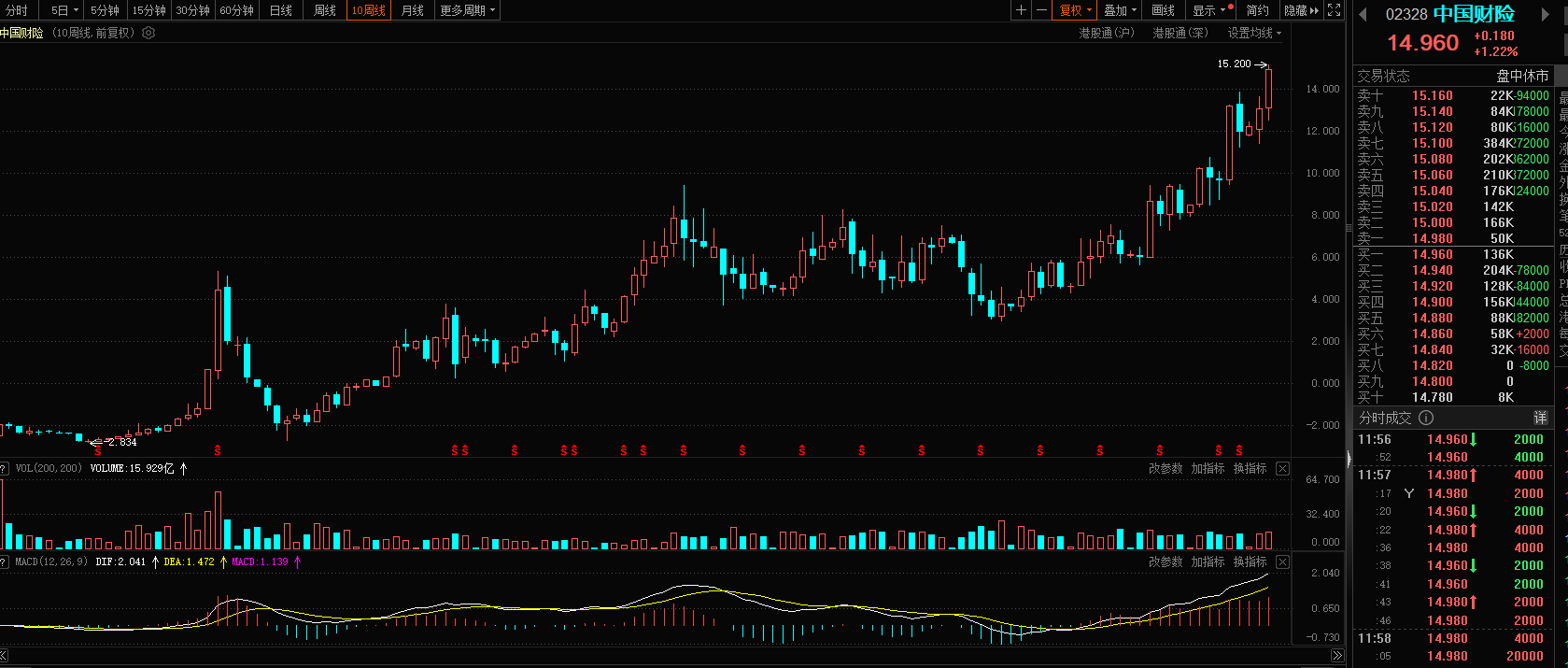This screenshot has width=1568, height=668.
Task: Toggle 港股通(沪) overlay
Action: click(1107, 33)
